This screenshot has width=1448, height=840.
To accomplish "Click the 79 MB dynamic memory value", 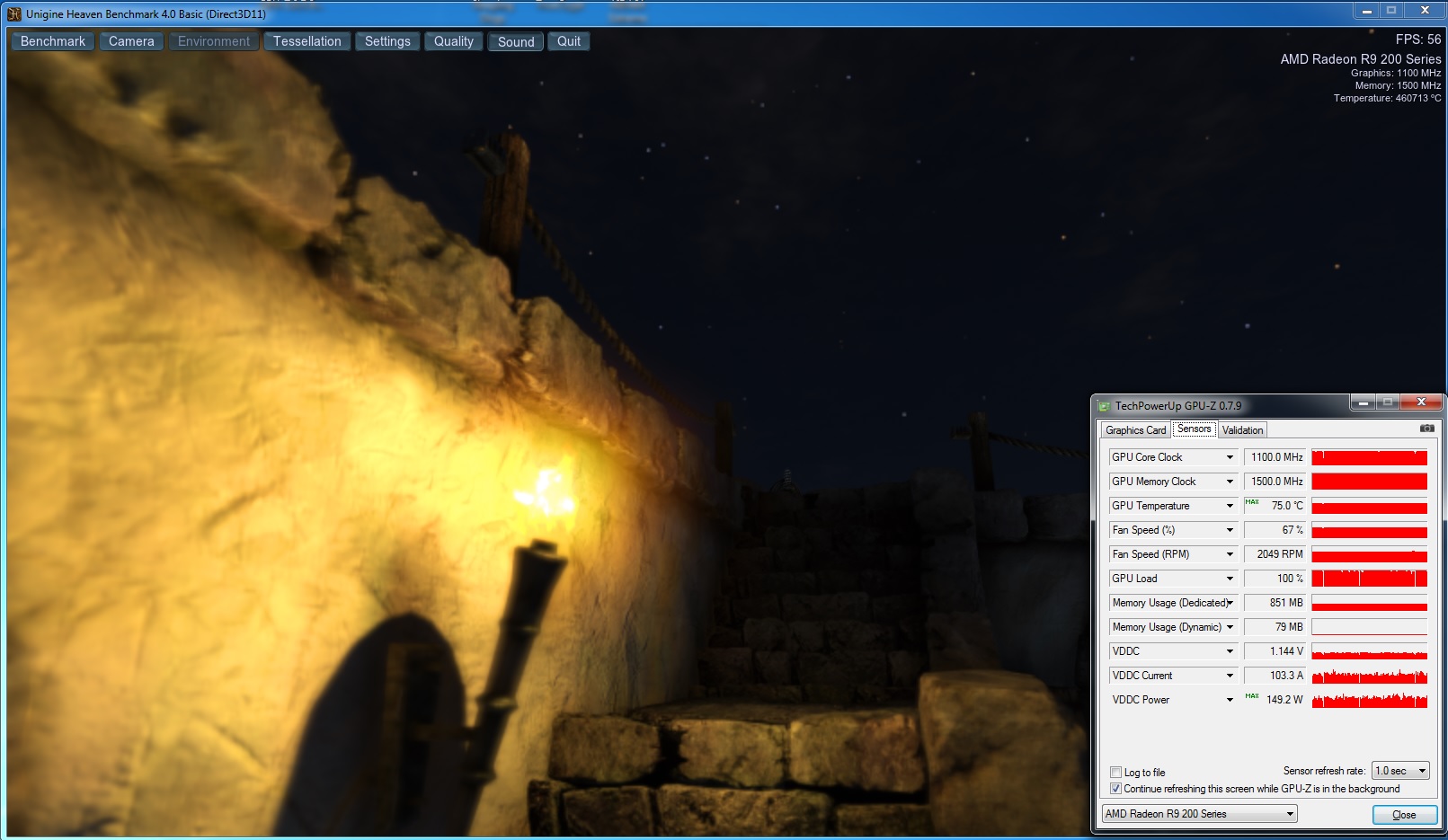I will 1275,627.
